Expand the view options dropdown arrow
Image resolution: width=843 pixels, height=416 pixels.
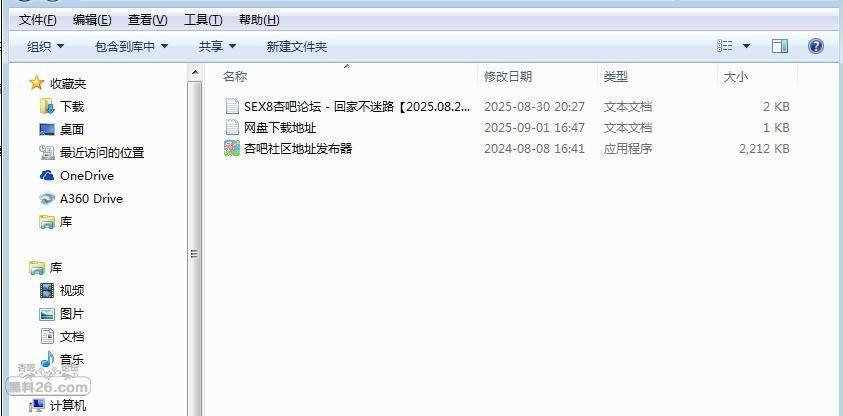tap(746, 46)
